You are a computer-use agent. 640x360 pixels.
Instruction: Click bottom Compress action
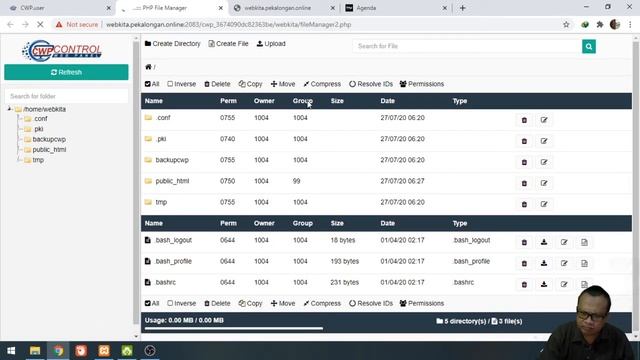[x=322, y=303]
